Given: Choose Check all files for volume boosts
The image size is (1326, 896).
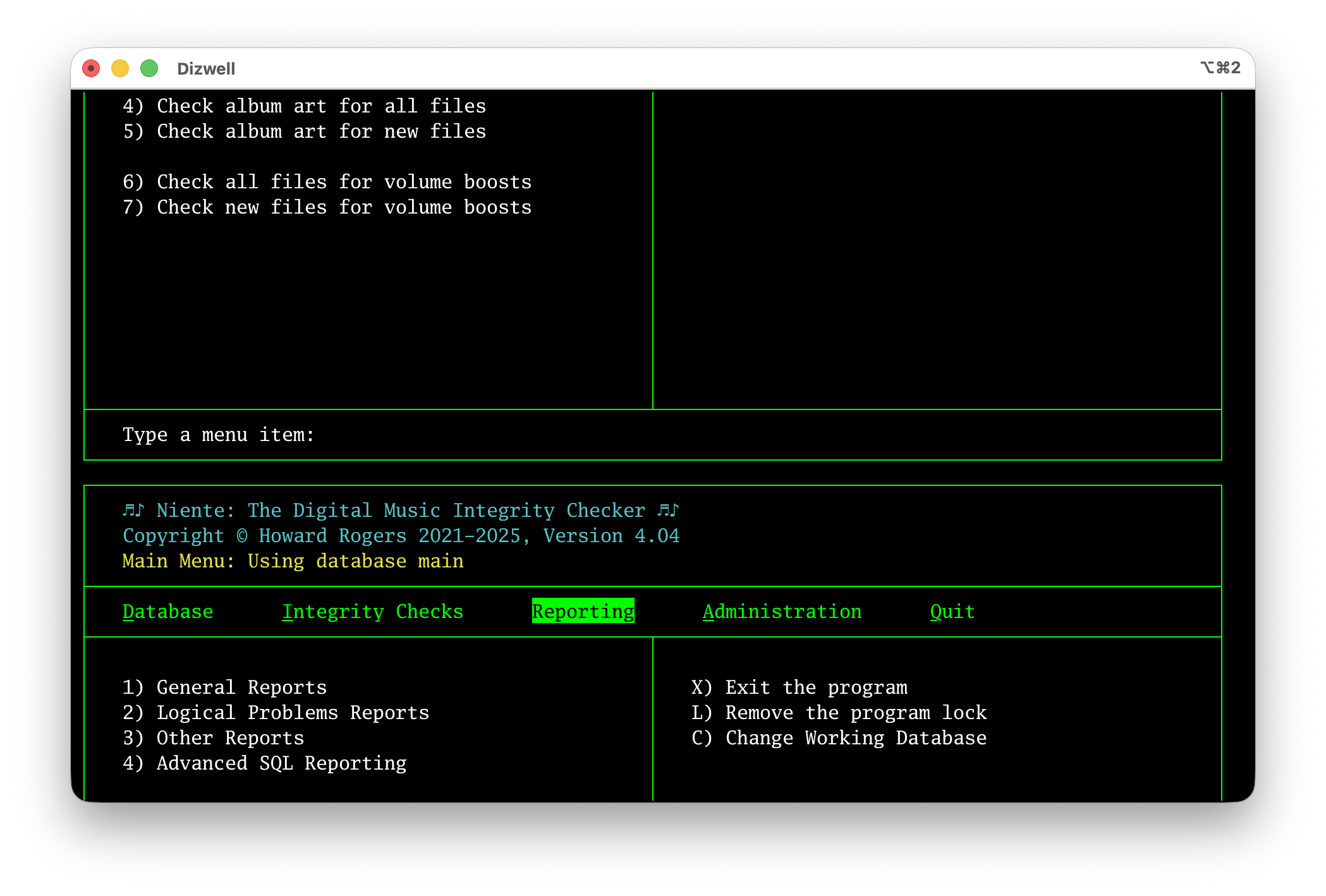Looking at the screenshot, I should (327, 182).
